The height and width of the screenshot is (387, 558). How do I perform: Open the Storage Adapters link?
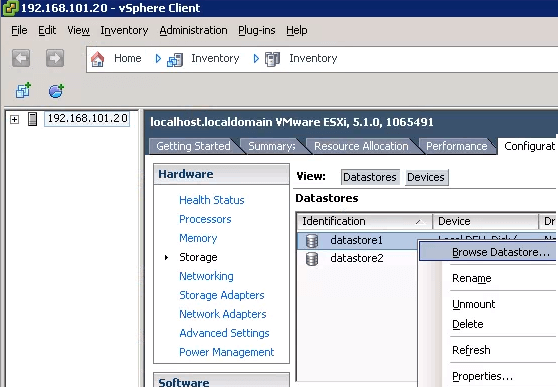[x=222, y=295]
